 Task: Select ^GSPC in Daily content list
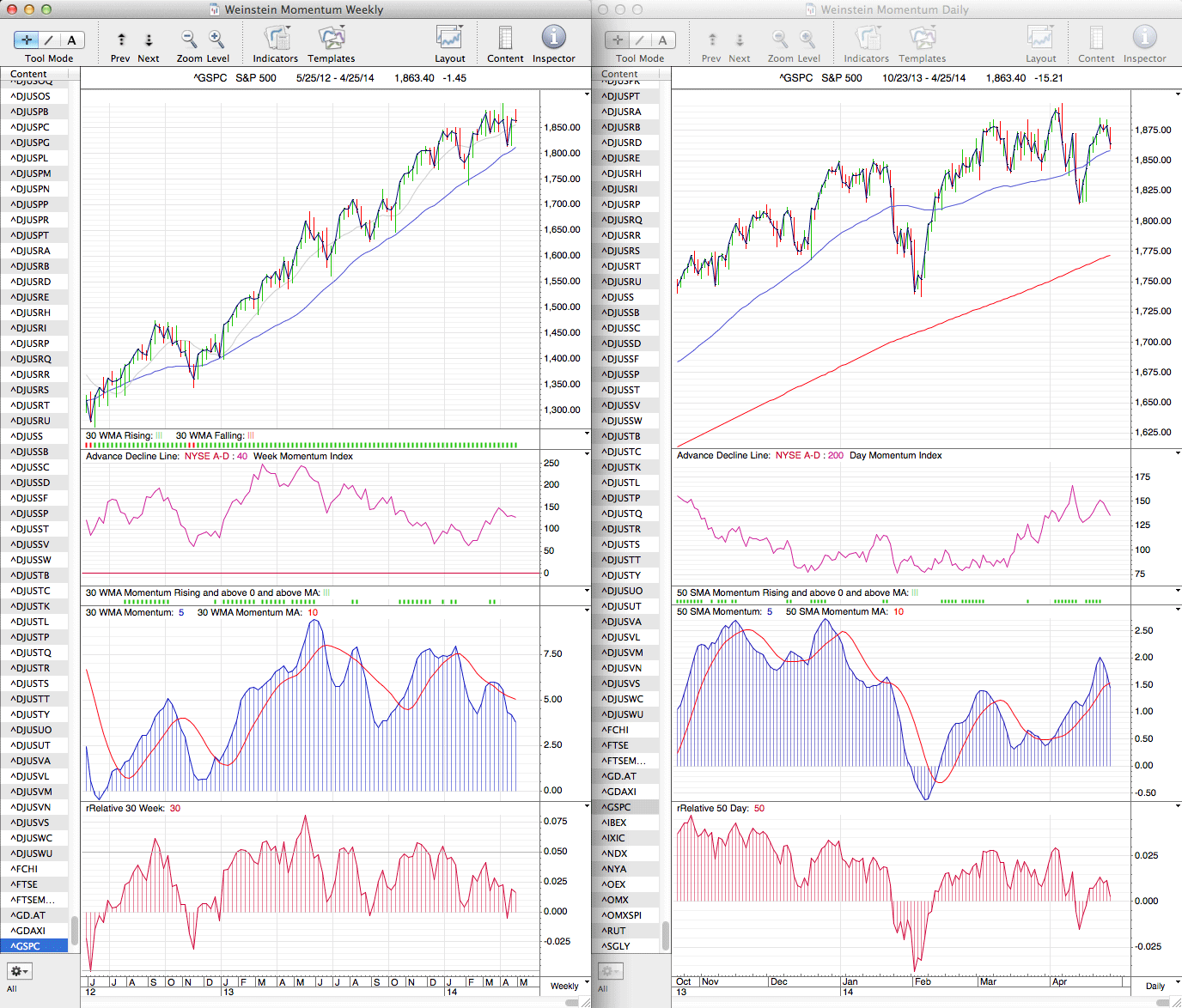click(x=625, y=807)
